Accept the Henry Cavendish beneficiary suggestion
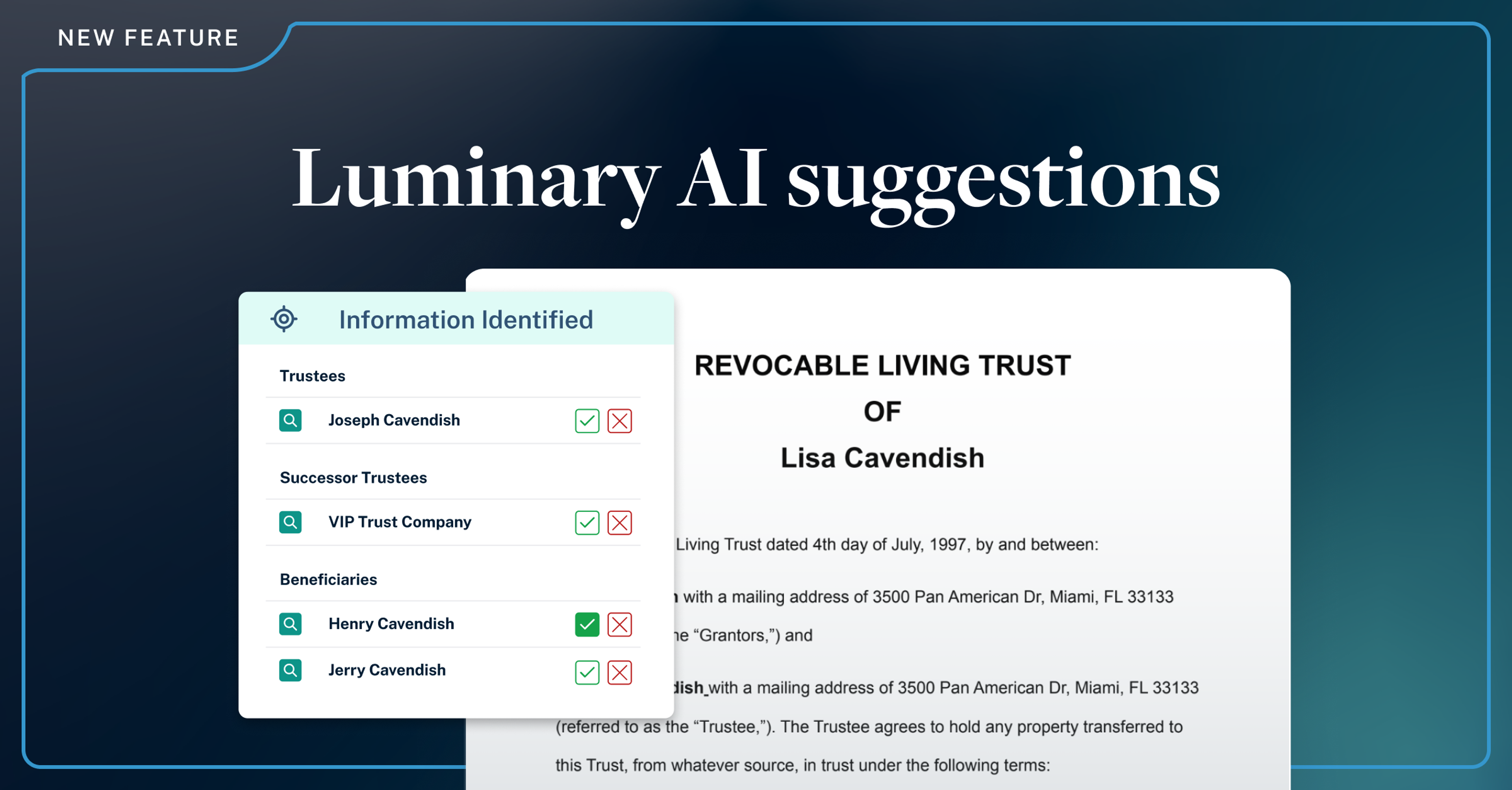 (x=585, y=624)
